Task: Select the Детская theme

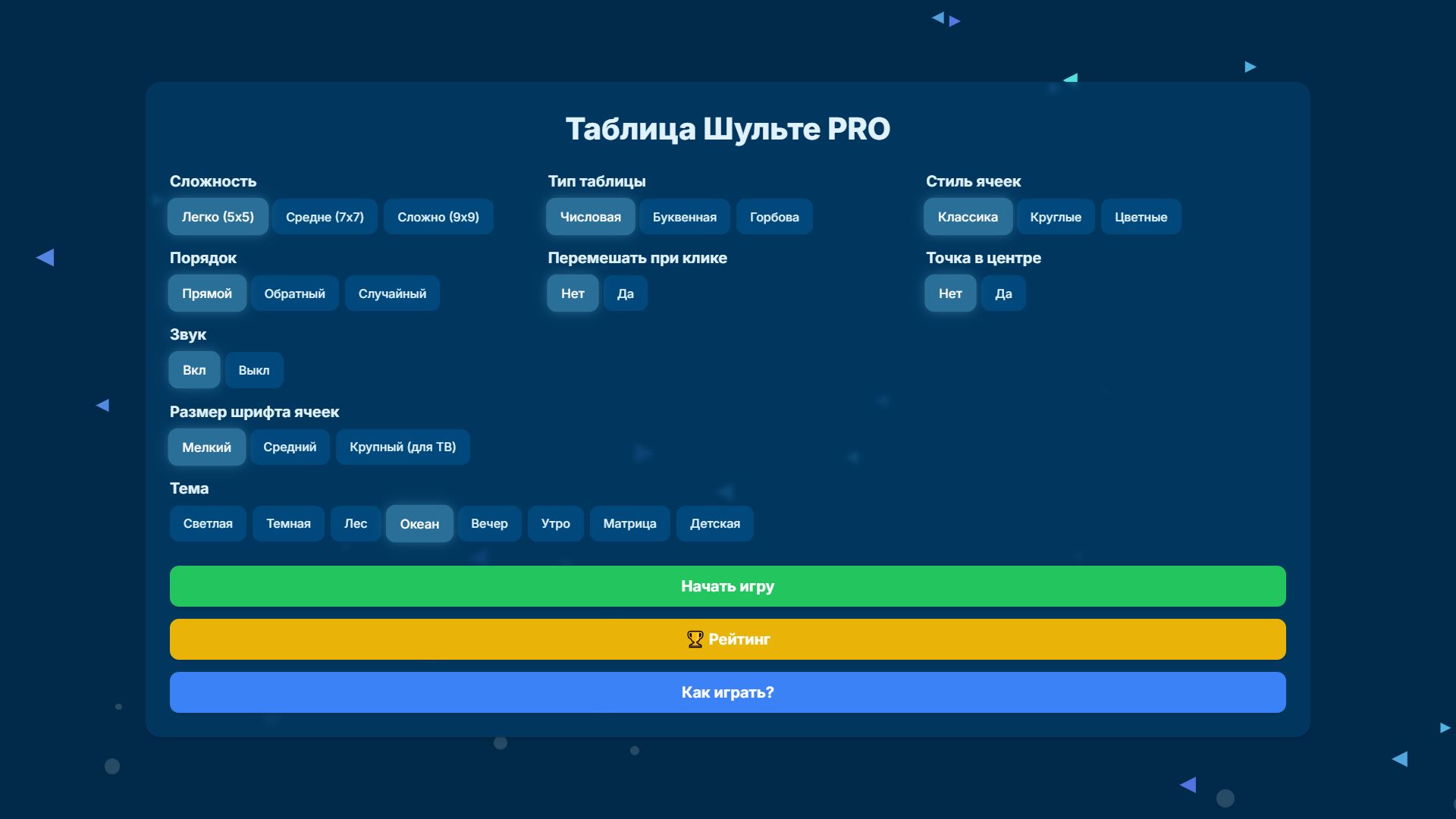Action: 714,523
